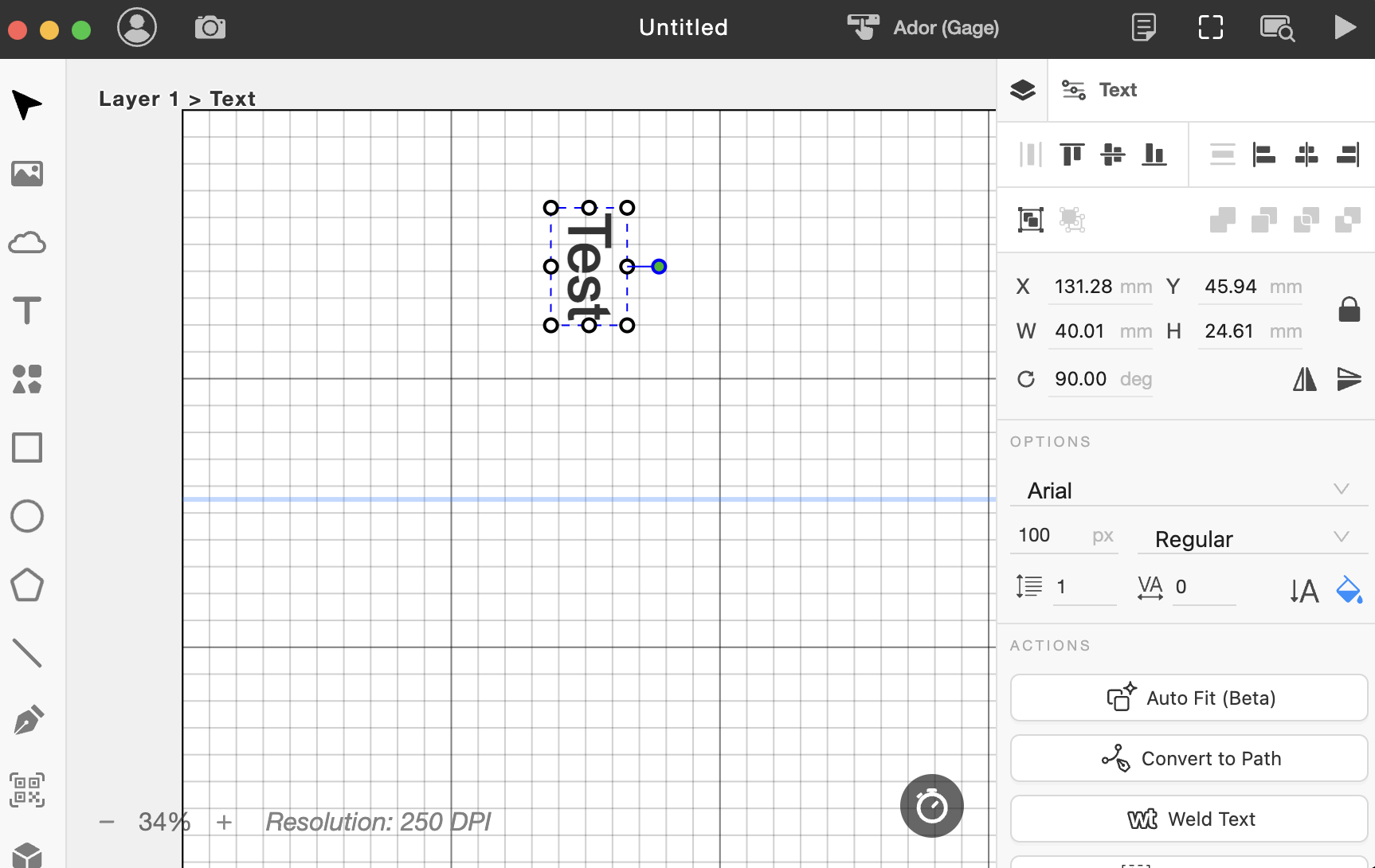Open the QR code generator tool
The image size is (1375, 868).
(27, 790)
